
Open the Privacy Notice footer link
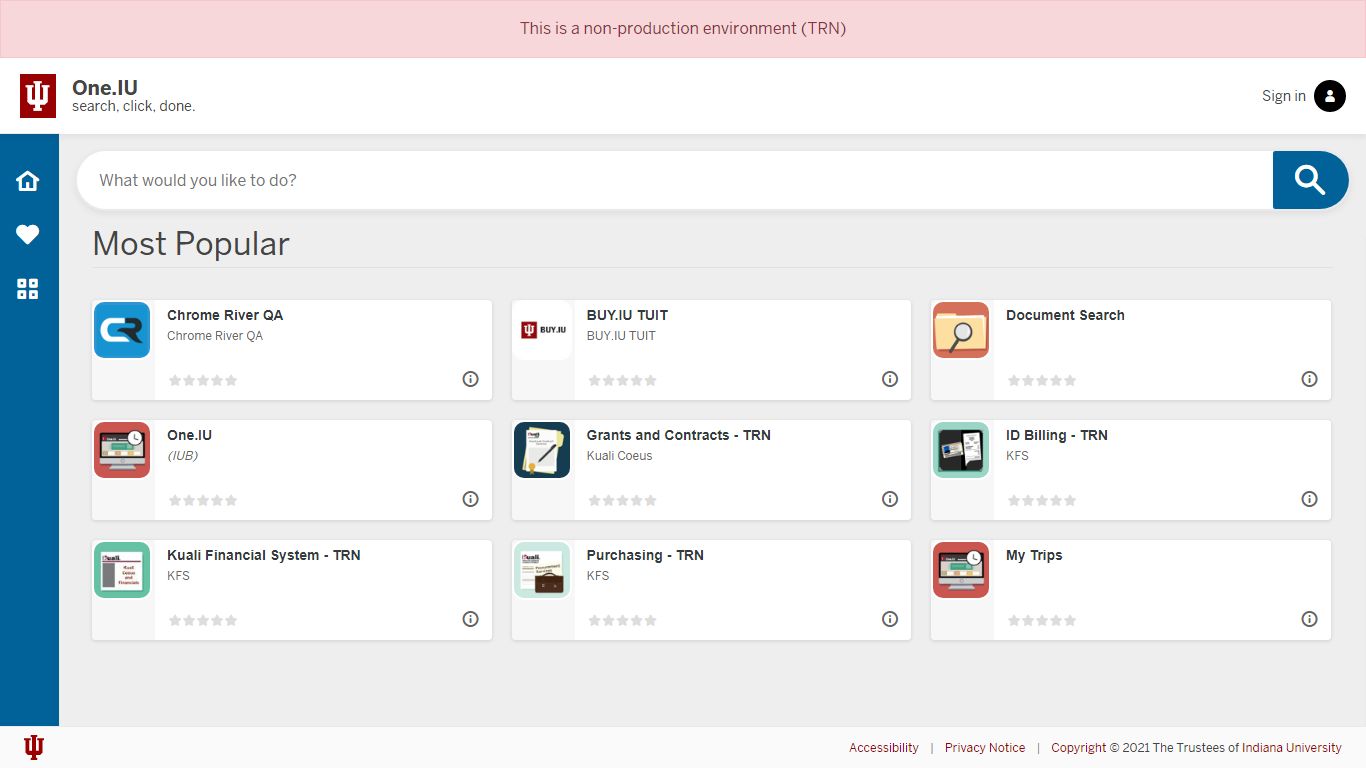point(985,747)
